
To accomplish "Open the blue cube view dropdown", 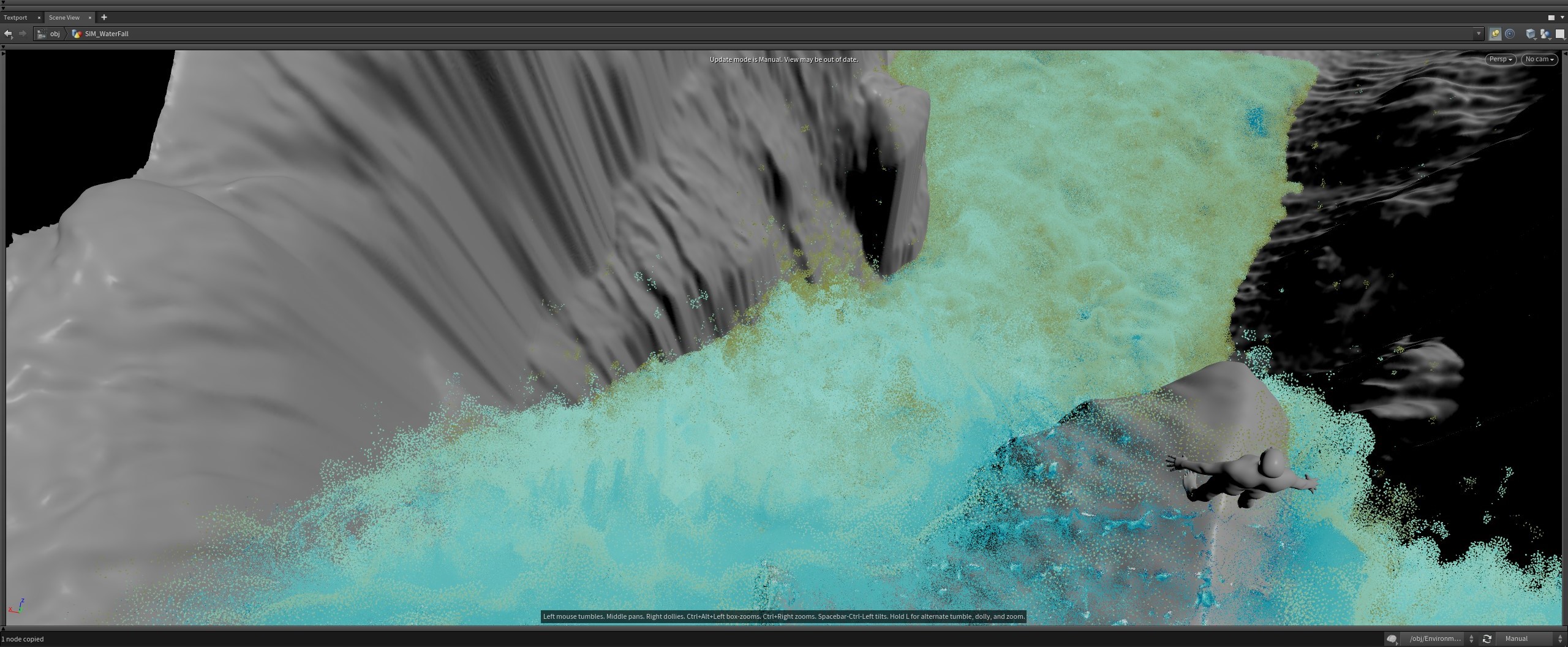I will [x=1531, y=34].
